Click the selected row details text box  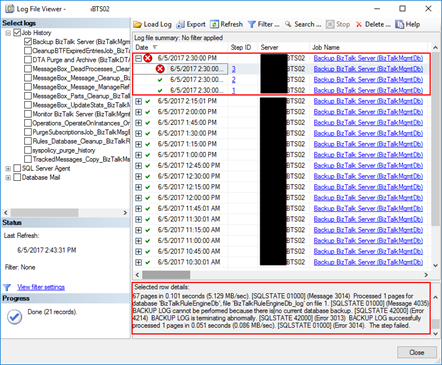[x=281, y=308]
